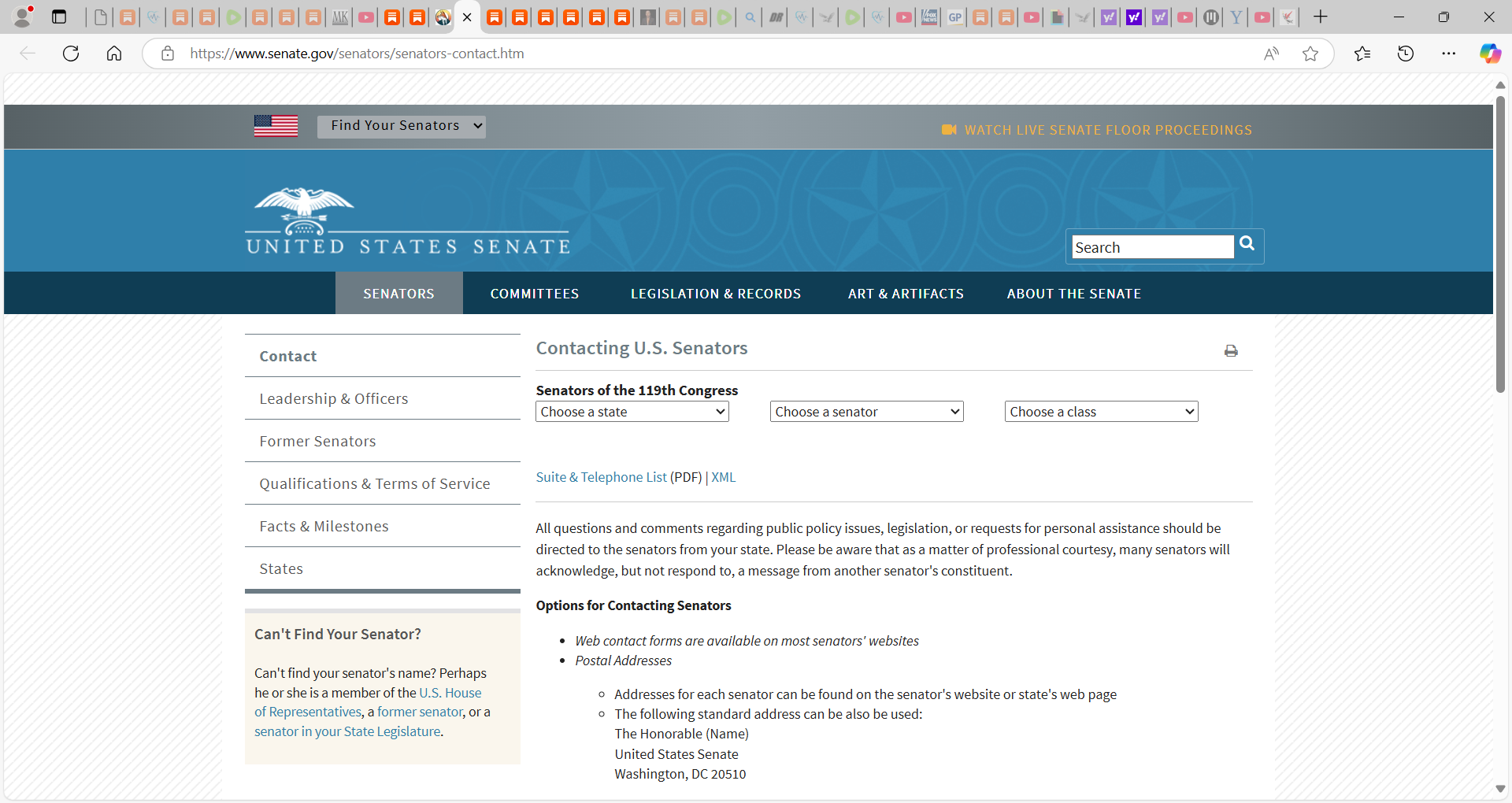Select Leadership & Officers in sidebar

(383, 398)
